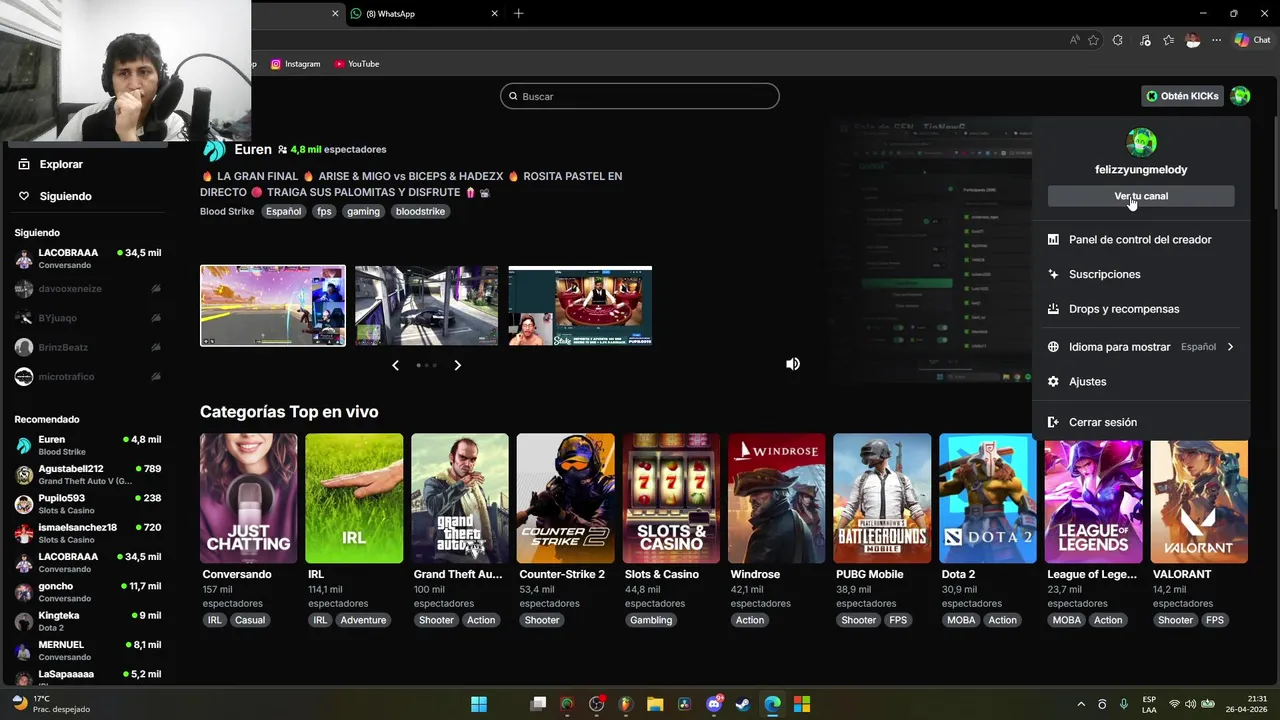Open microtrafico offline channel
Viewport: 1280px width, 720px height.
click(x=88, y=376)
